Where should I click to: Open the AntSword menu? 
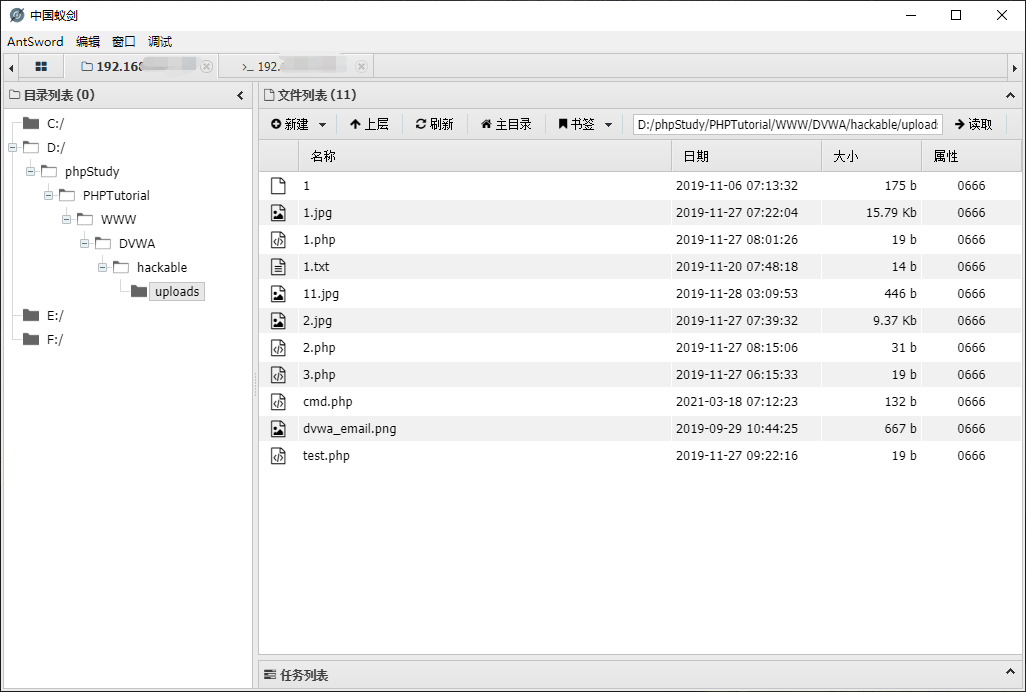click(x=35, y=42)
